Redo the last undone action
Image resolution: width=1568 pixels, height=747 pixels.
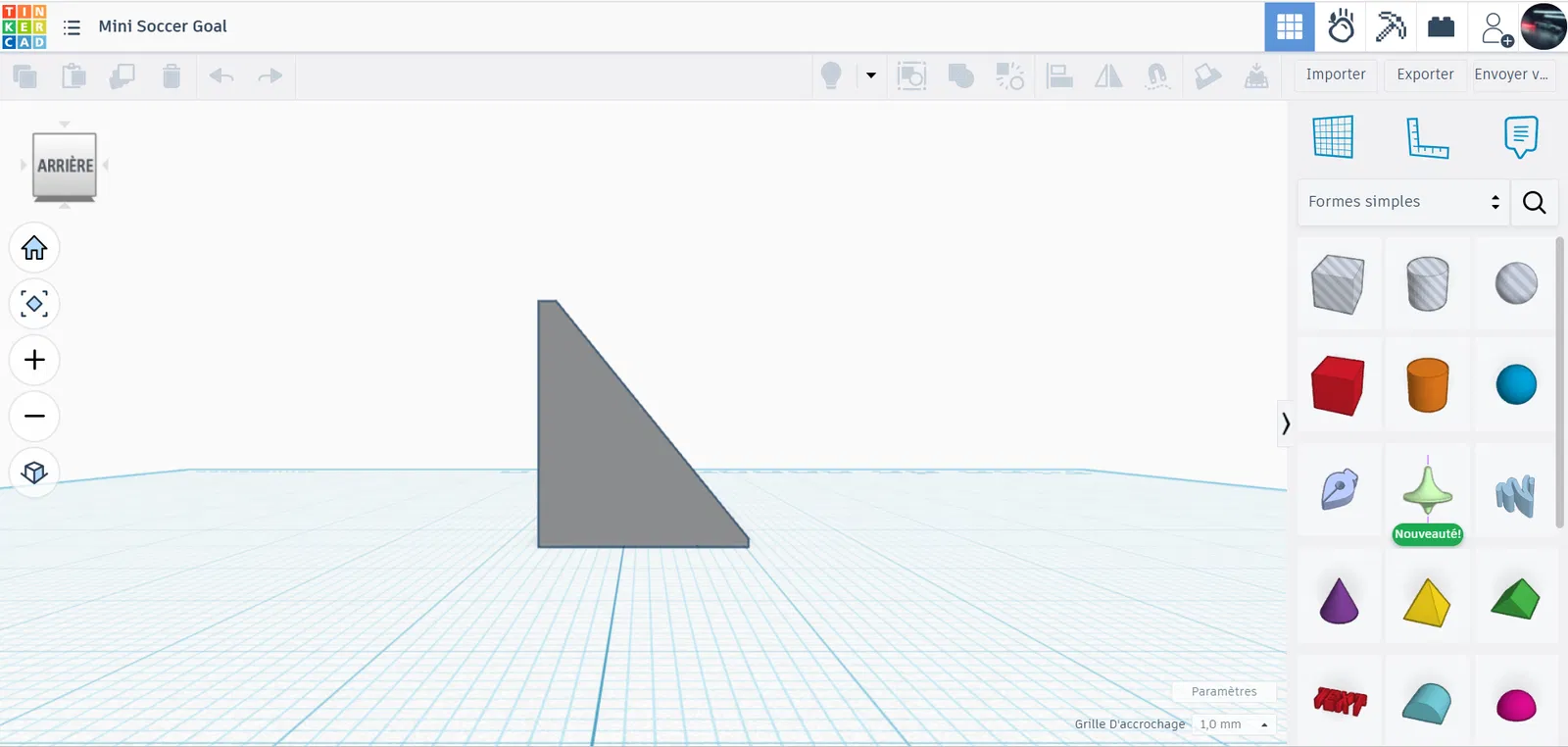pos(269,75)
